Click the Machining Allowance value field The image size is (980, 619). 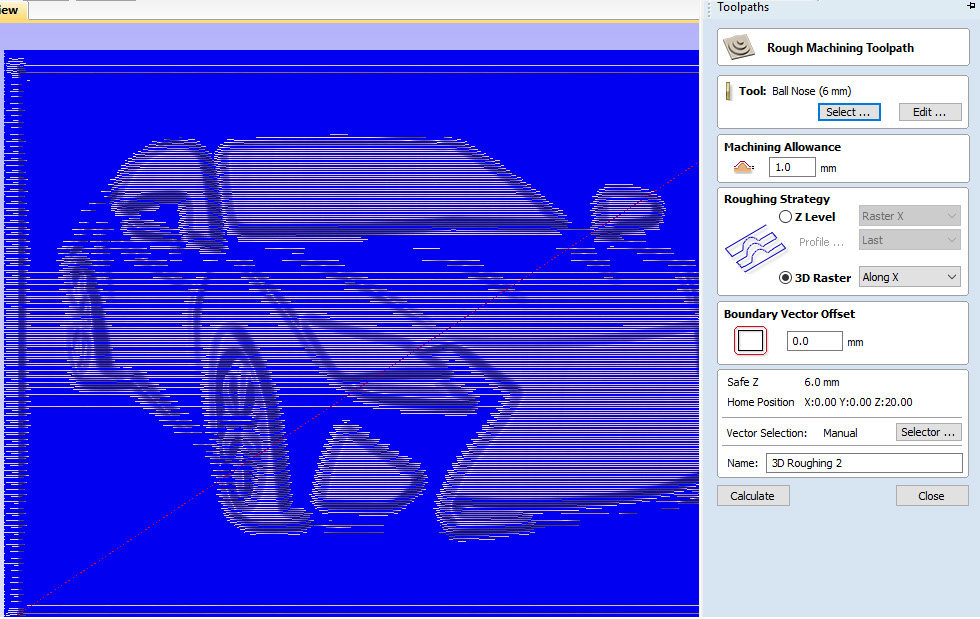click(792, 168)
